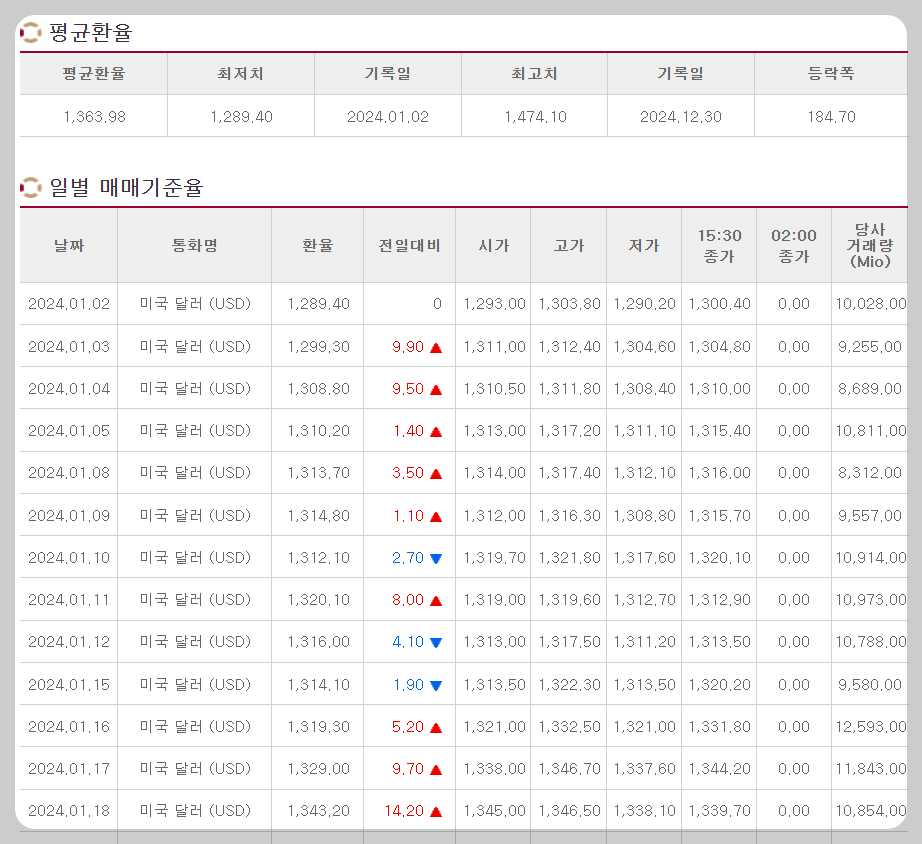922x844 pixels.
Task: Select 15:30 closing price 1,300.40
Action: 719,303
